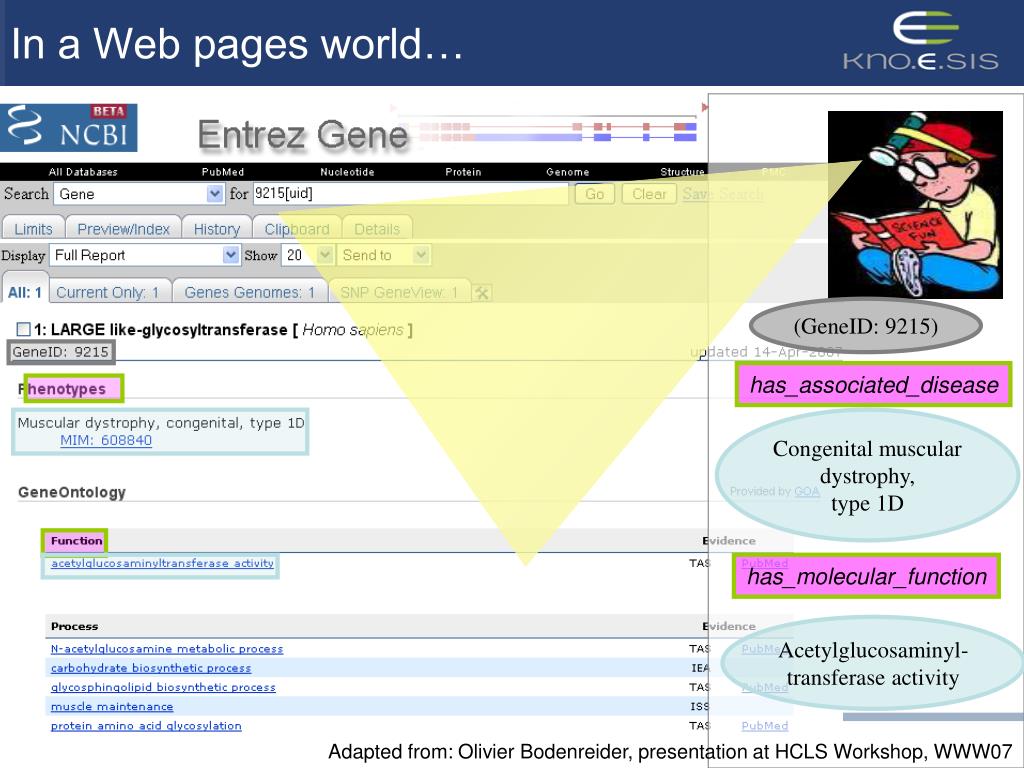1024x768 pixels.
Task: Click the has_molecular_function magenta box
Action: tap(867, 576)
